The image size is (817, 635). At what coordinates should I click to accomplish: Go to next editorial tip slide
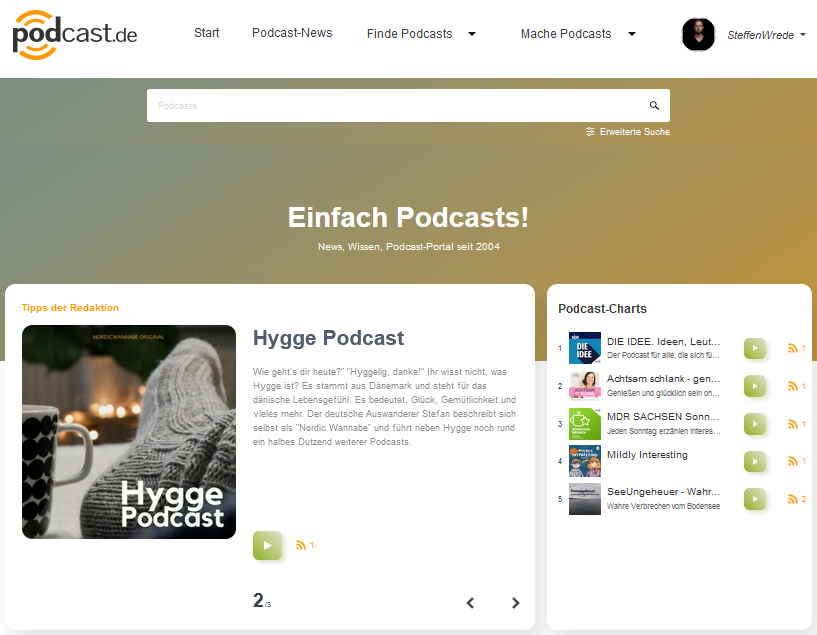click(515, 603)
